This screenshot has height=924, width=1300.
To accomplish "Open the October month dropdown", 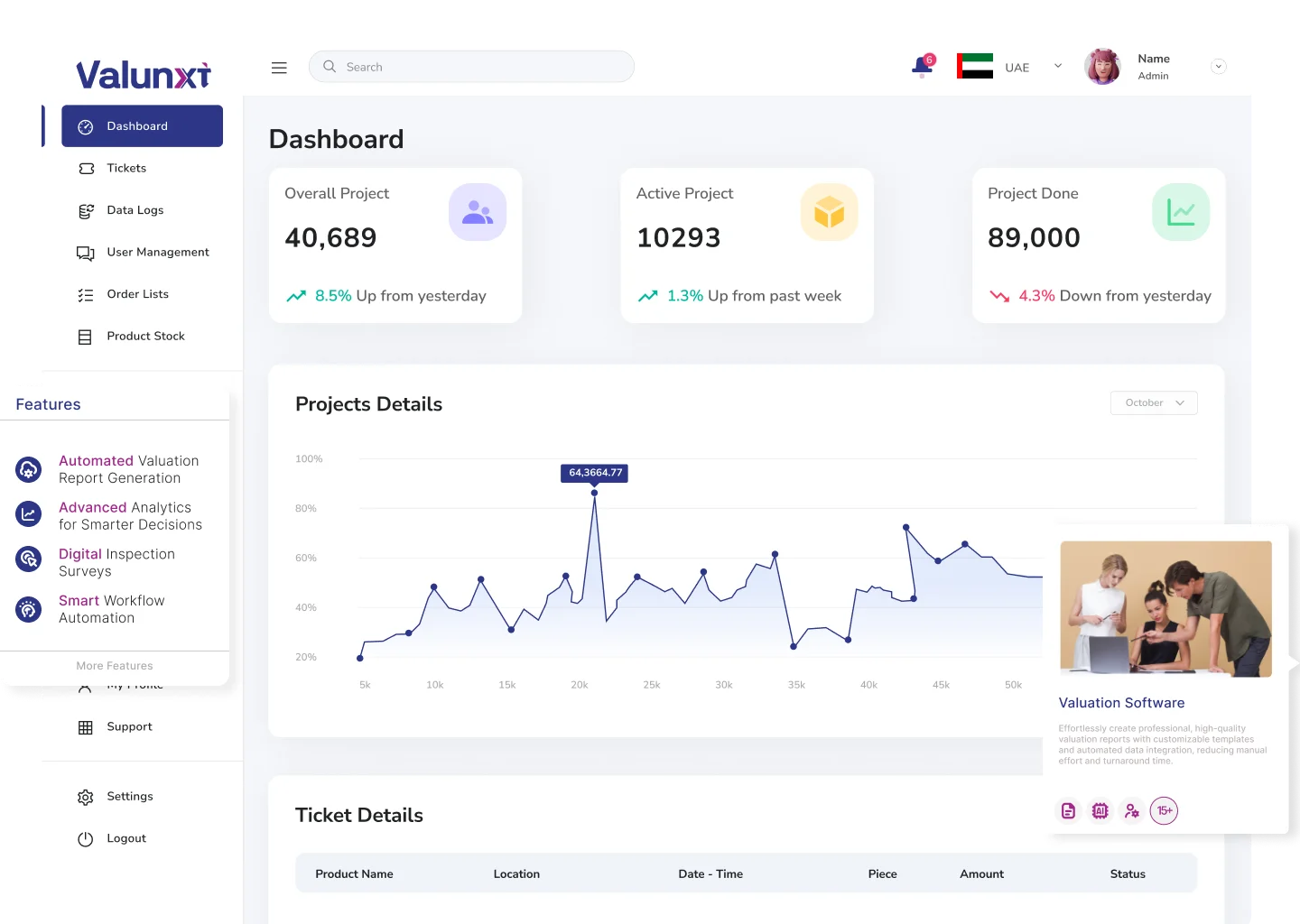I will tap(1154, 402).
